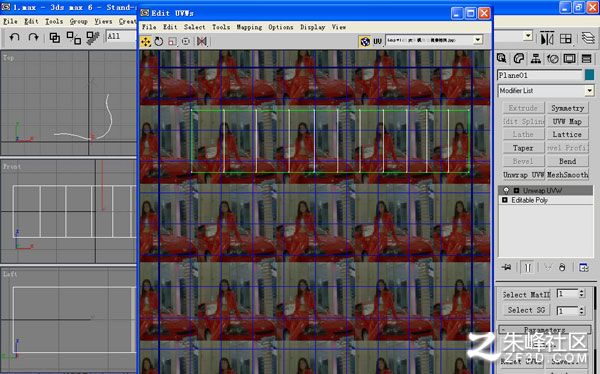Click the Select MatID button
This screenshot has width=600, height=374.
coord(526,295)
